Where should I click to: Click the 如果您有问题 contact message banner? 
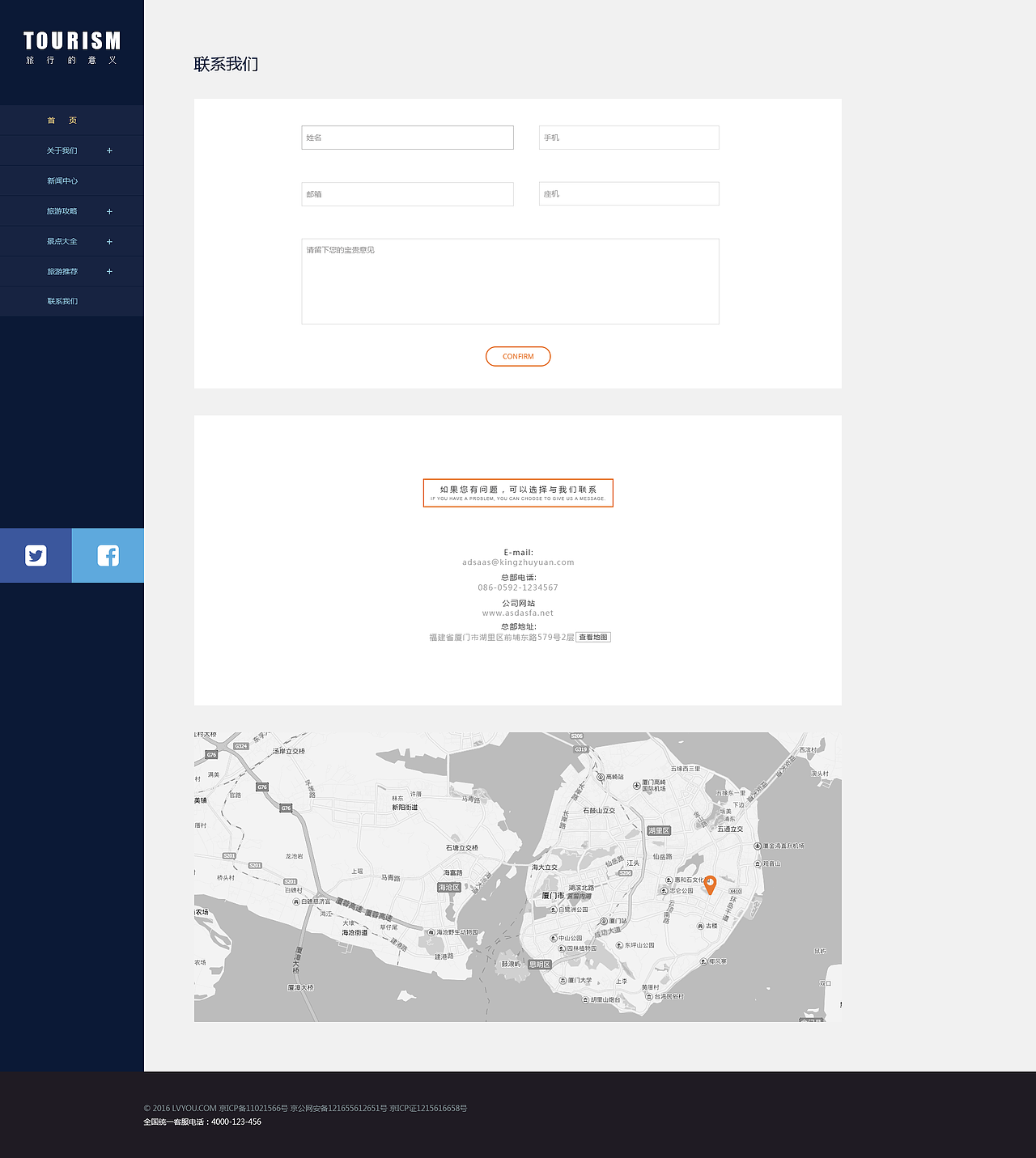coord(518,493)
